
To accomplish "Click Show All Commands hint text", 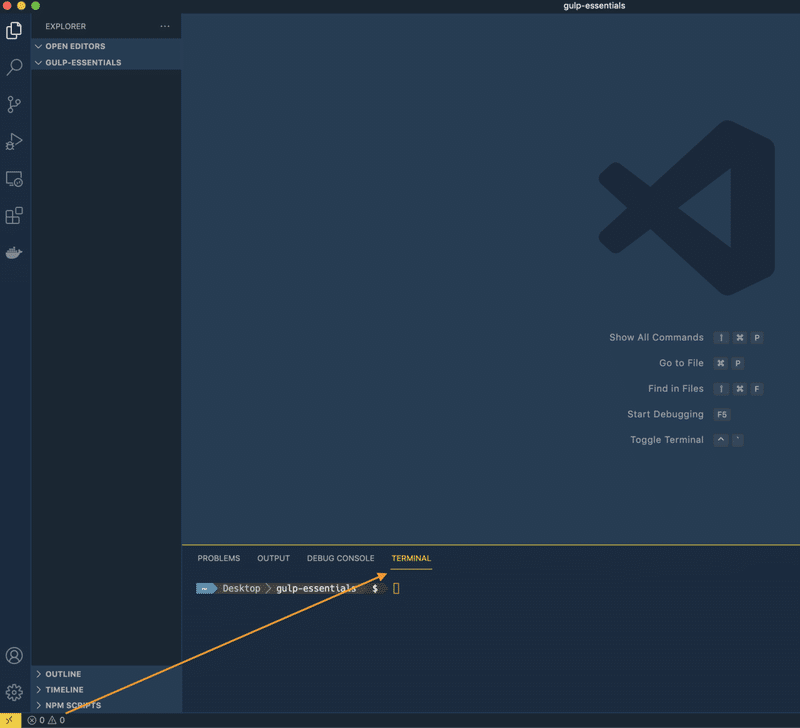I will tap(656, 337).
